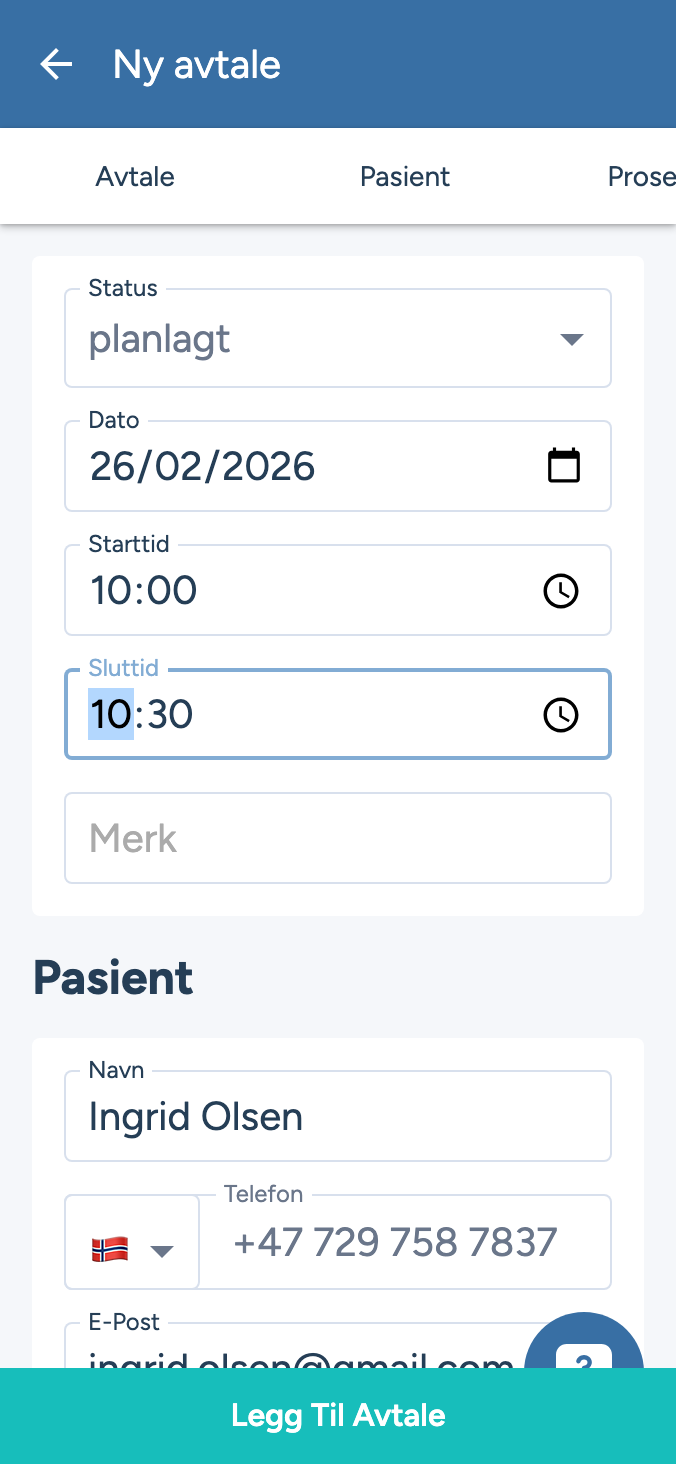Select the highlighted hour in Sluttid
This screenshot has width=676, height=1464.
click(x=111, y=715)
